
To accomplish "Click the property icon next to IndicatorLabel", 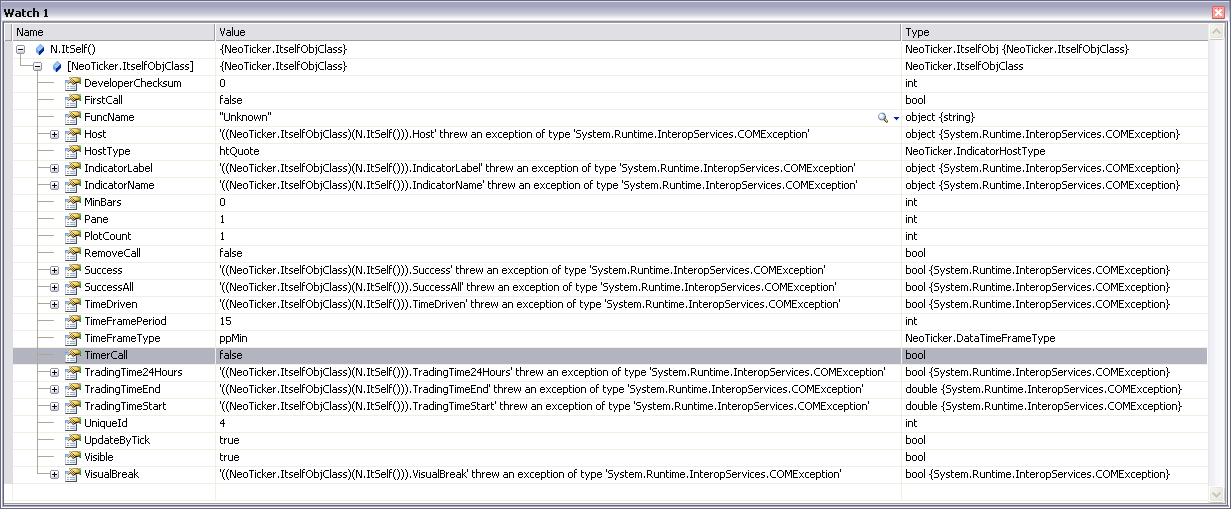I will (72, 168).
